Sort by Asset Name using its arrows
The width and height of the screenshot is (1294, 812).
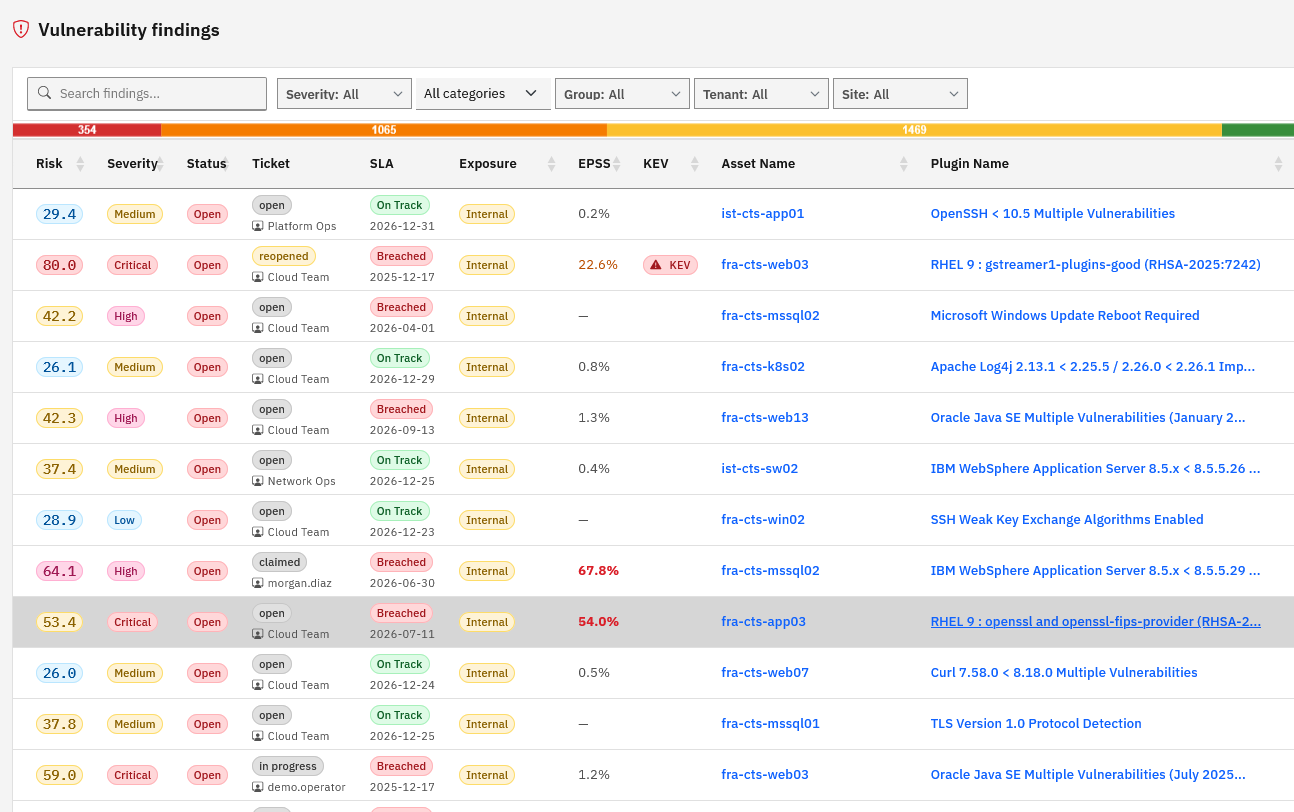click(x=904, y=164)
